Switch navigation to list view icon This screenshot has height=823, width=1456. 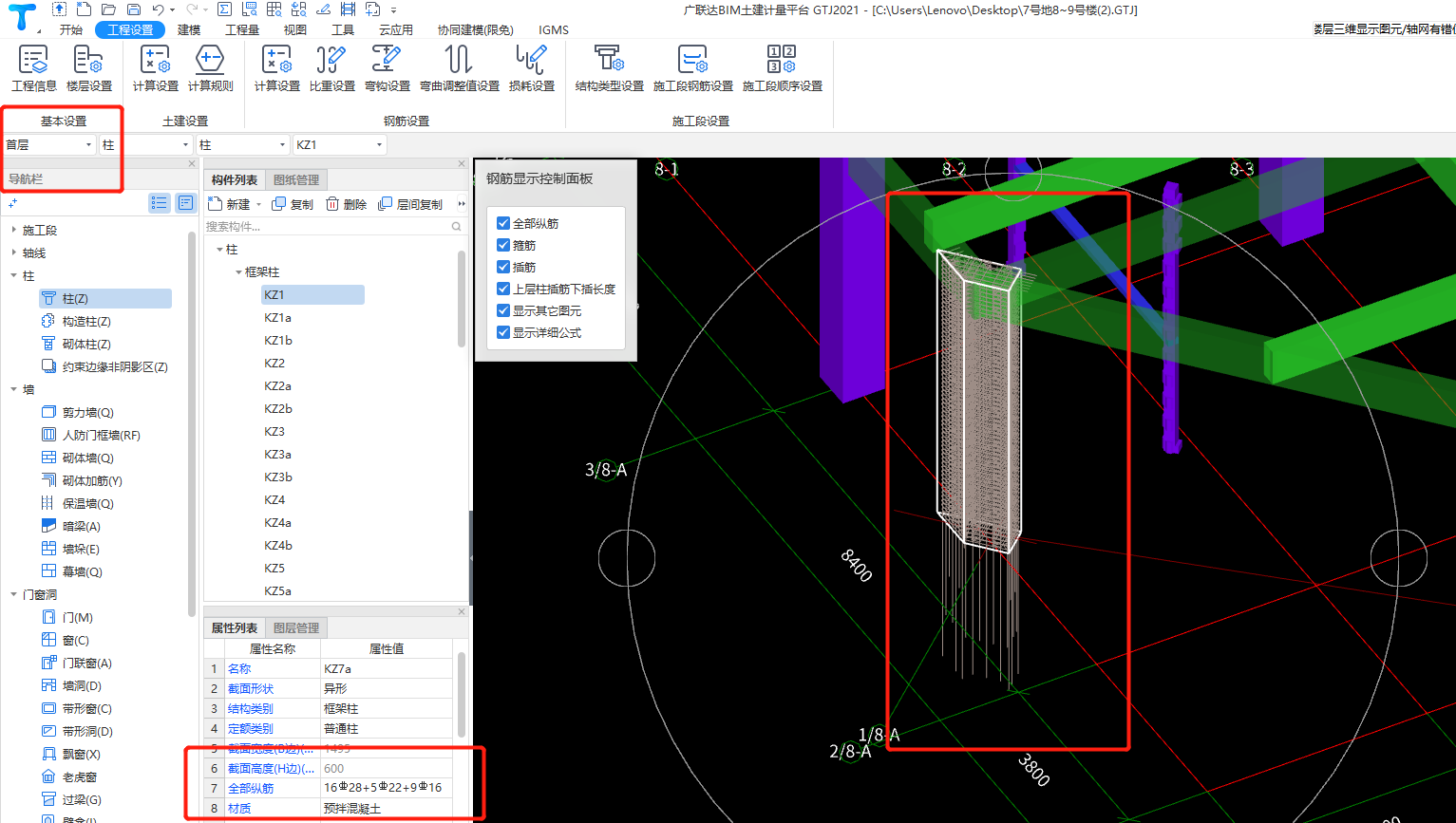point(159,202)
